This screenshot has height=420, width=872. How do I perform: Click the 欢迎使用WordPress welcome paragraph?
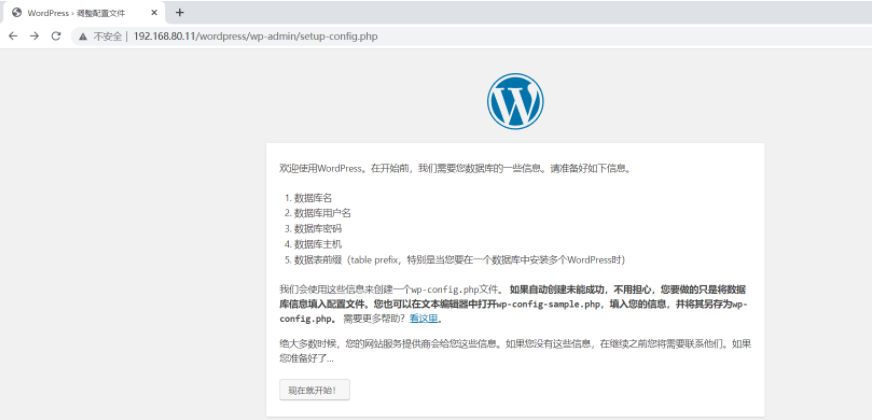455,169
